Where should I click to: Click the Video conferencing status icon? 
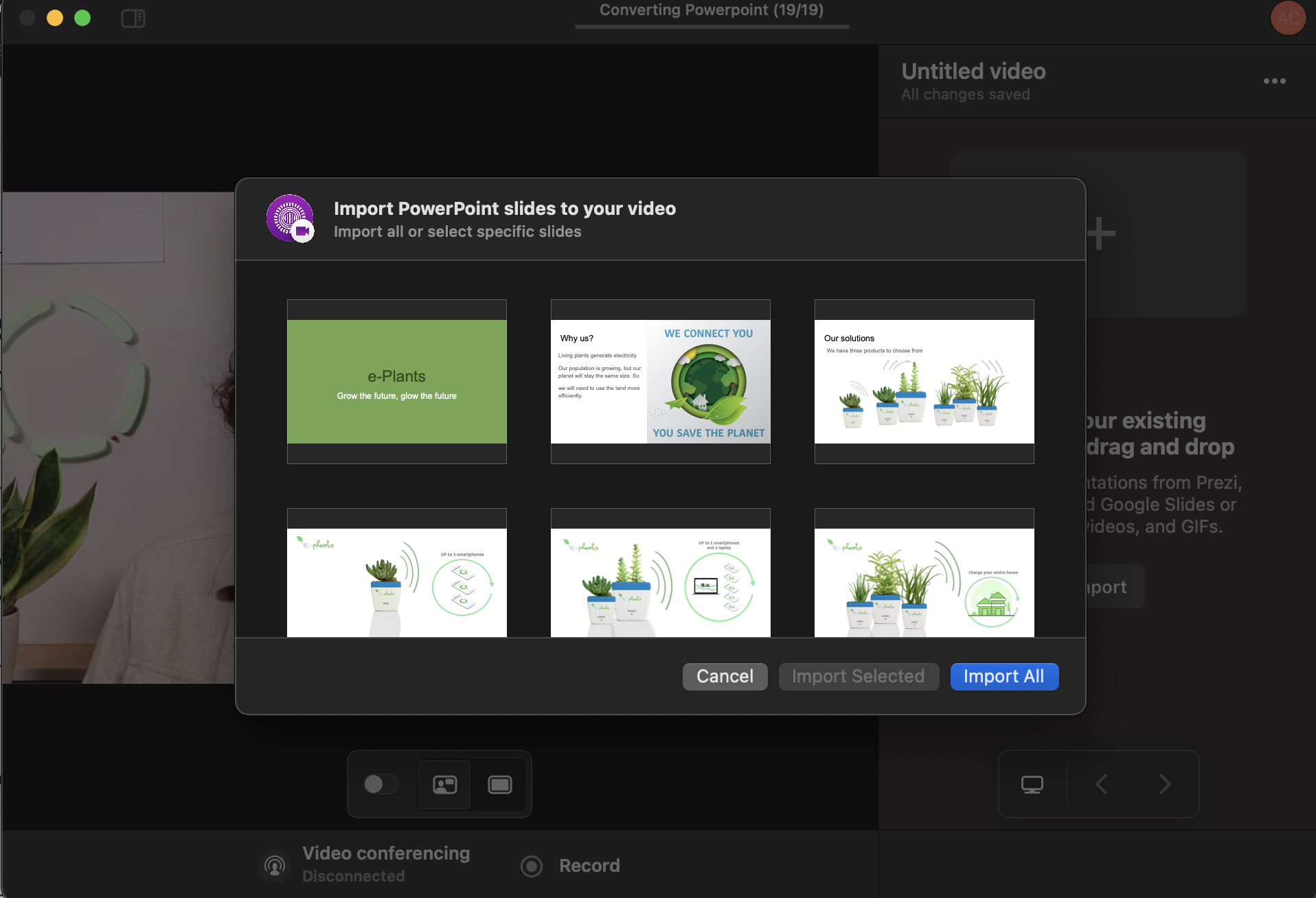[275, 865]
